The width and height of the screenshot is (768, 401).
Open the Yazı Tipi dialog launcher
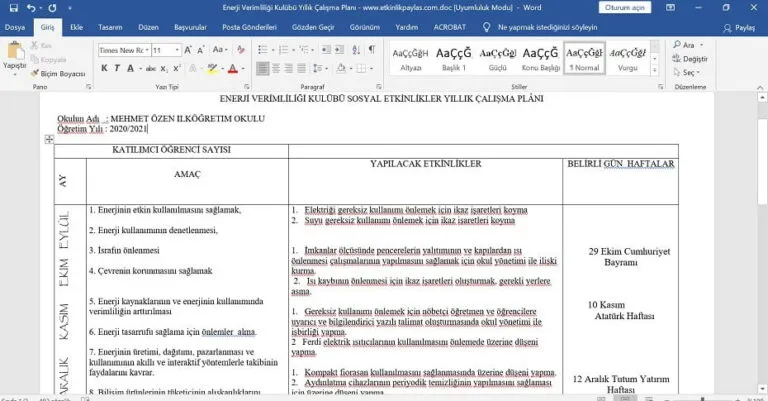(x=246, y=87)
